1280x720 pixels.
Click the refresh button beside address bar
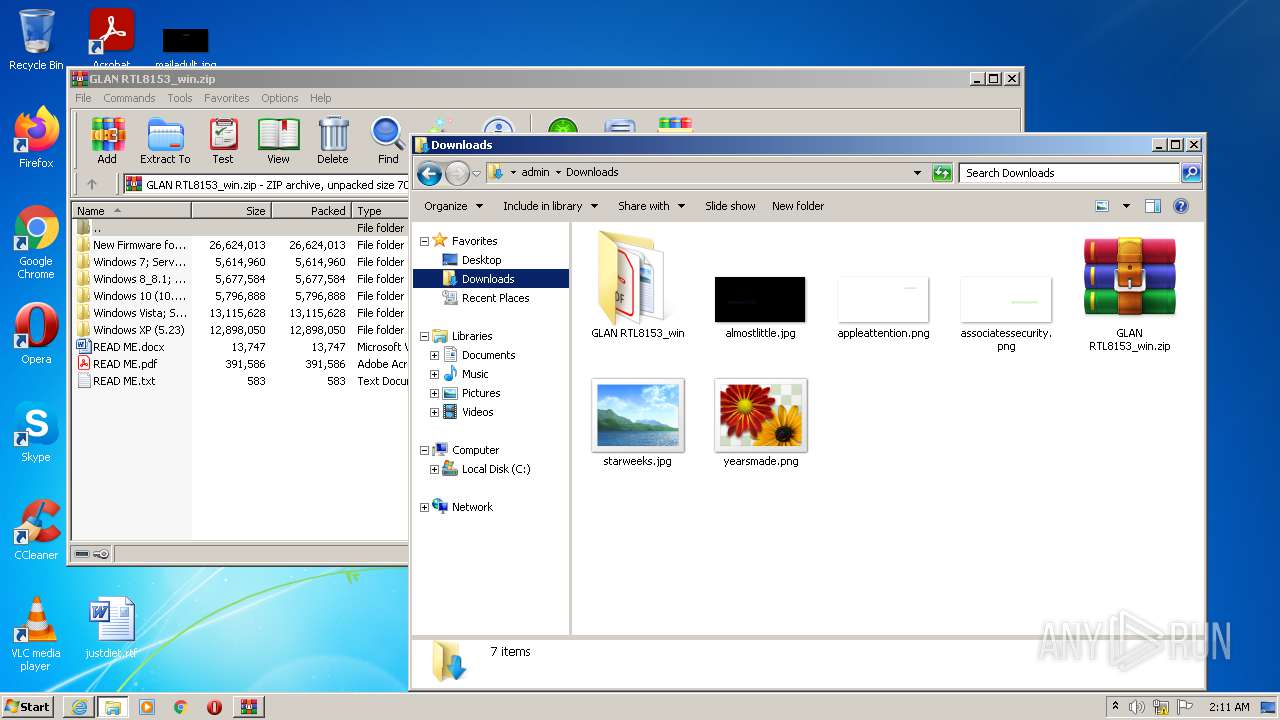[x=941, y=173]
